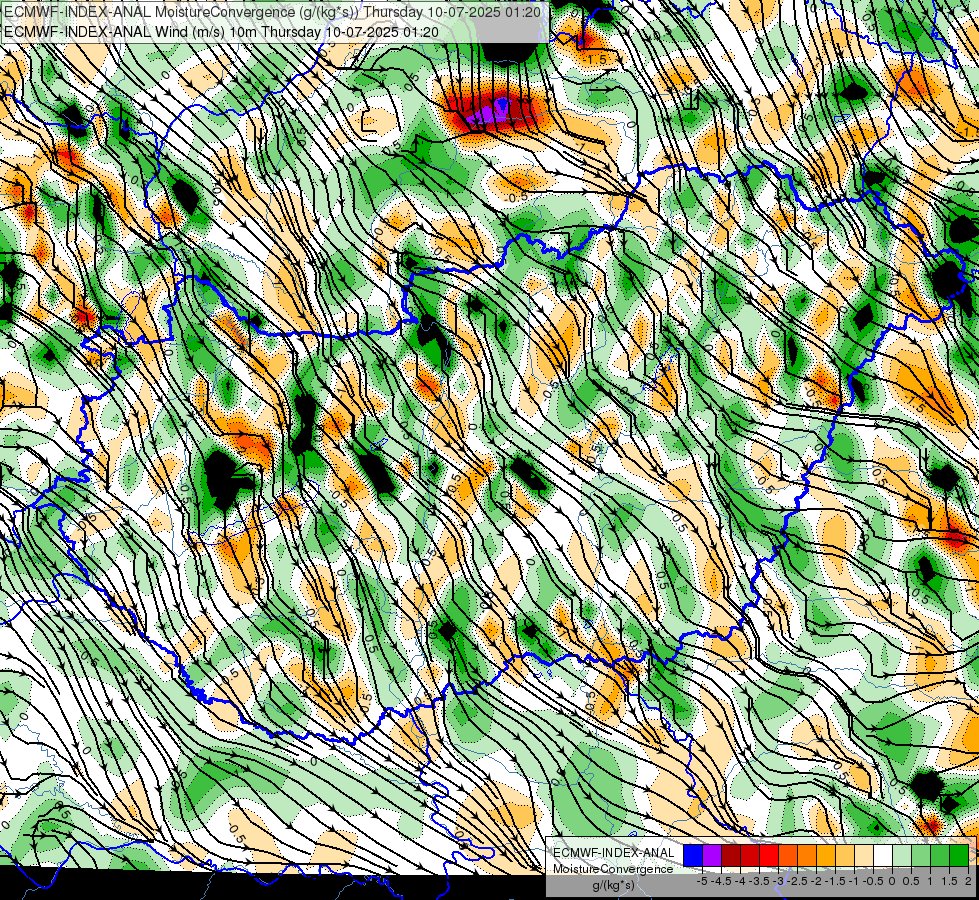979x900 pixels.
Task: Pick the darkest green swatch ending at 2
Action: click(959, 856)
